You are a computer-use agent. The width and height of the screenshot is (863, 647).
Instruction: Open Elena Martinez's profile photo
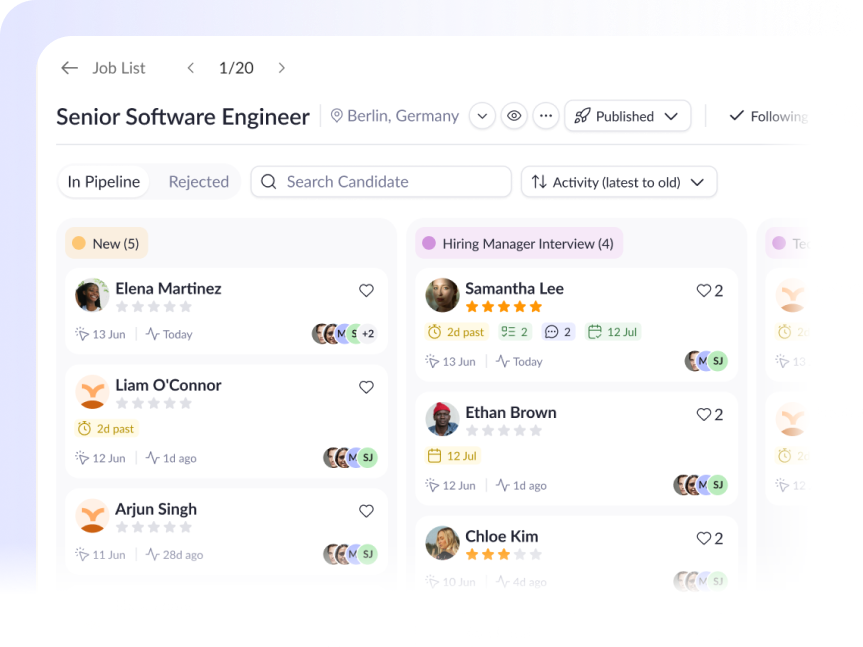coord(92,295)
